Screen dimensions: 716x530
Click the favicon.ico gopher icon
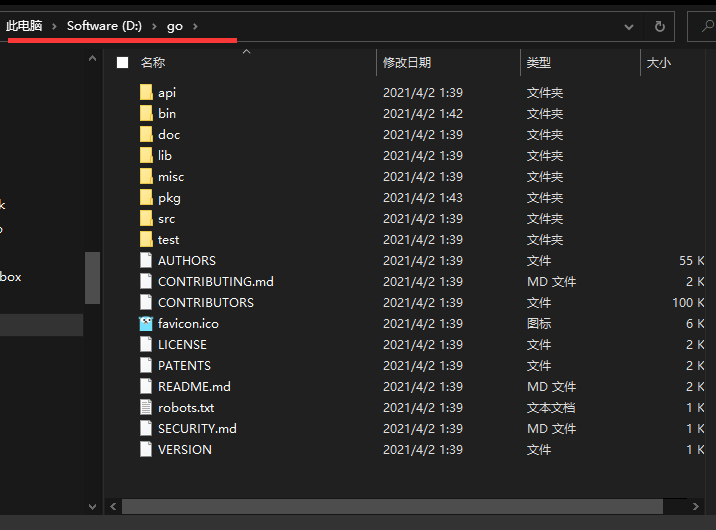(x=146, y=323)
